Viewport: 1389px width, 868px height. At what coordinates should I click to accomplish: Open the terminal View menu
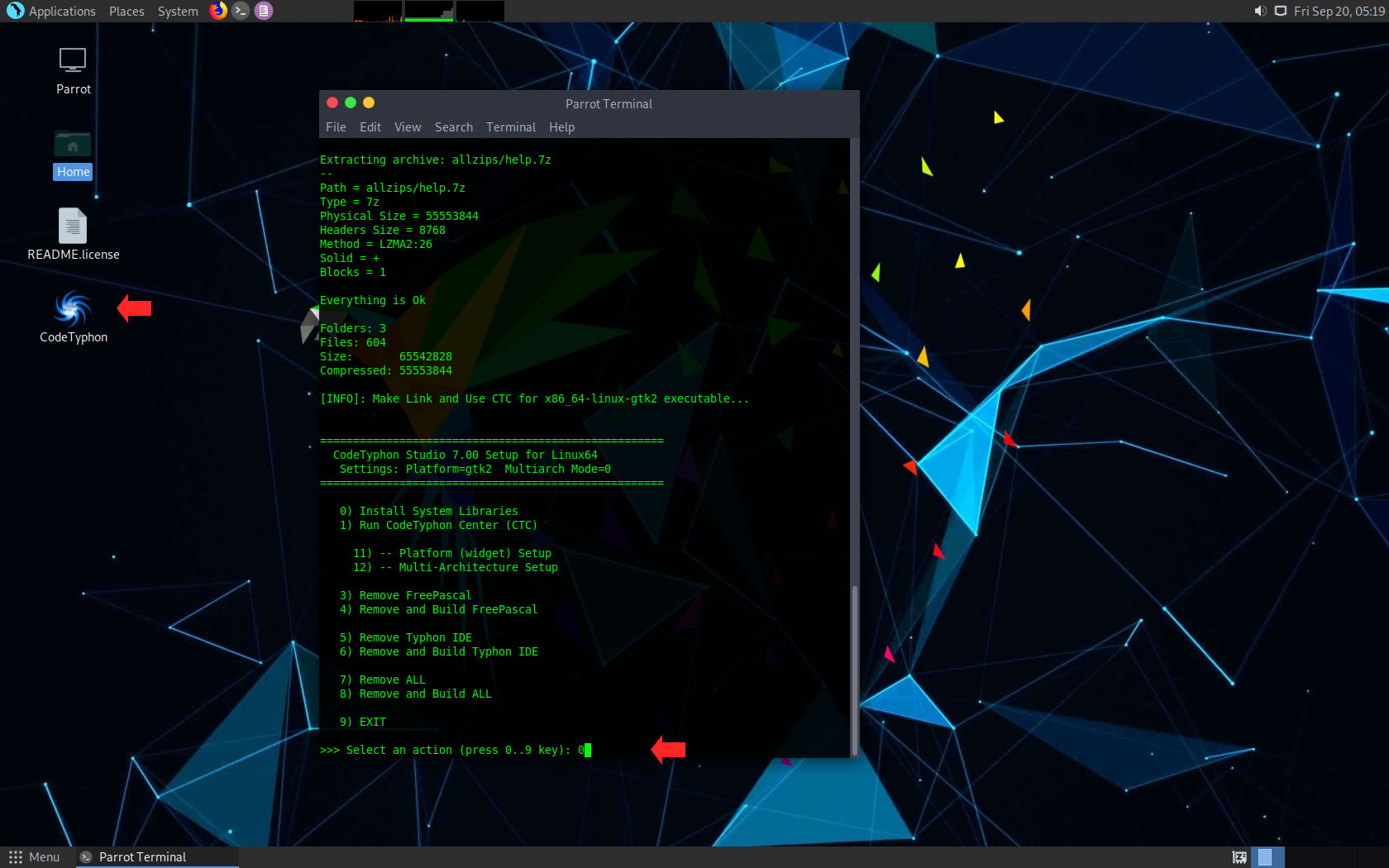[408, 126]
